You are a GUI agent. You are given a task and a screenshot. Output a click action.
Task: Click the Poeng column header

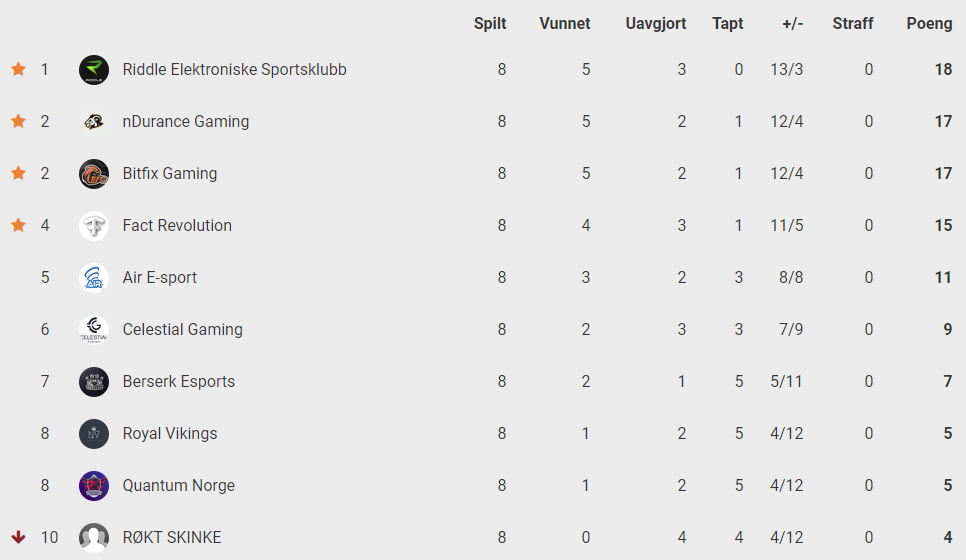click(929, 23)
